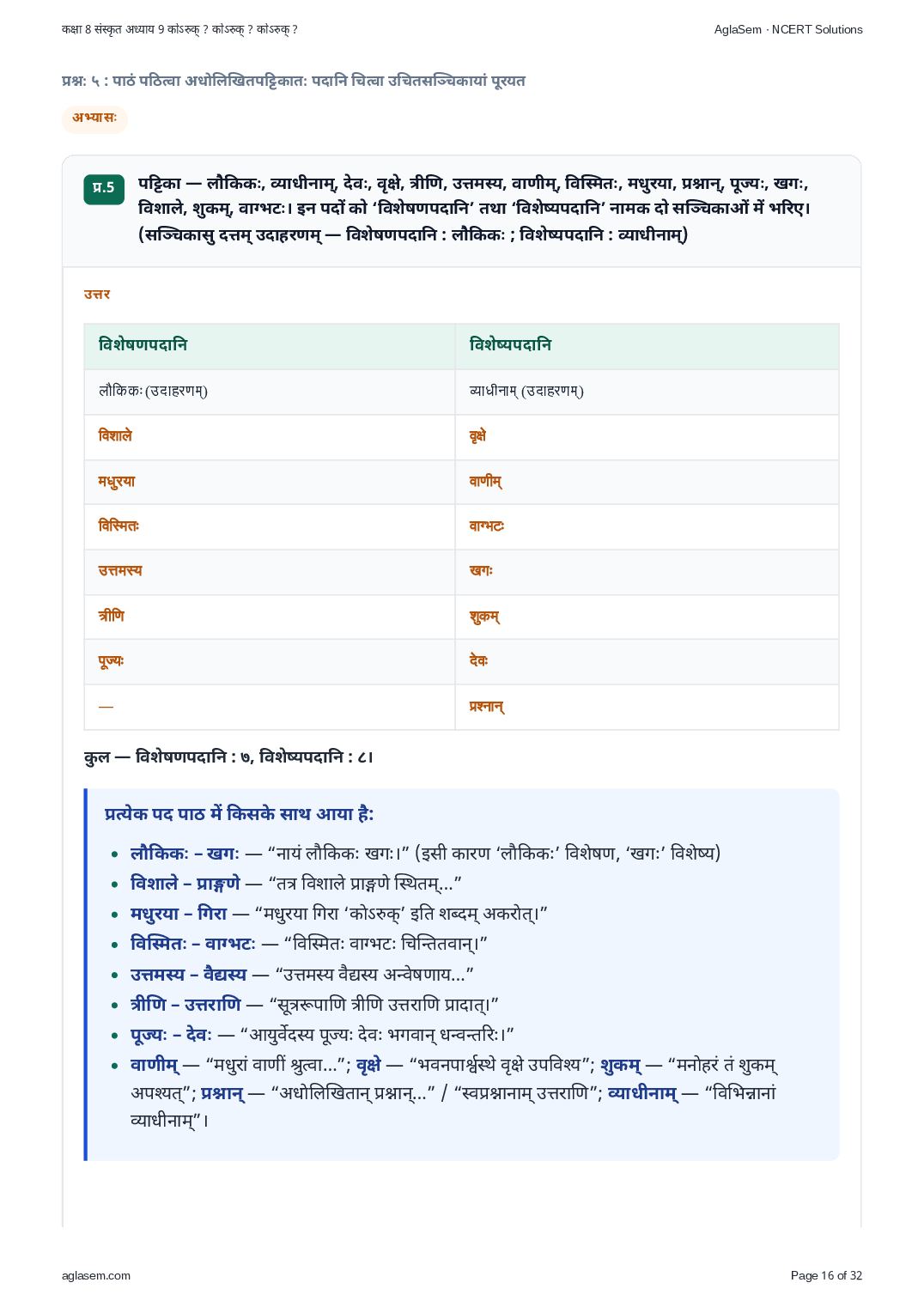Click the 'प्रत्येक पद पाठ में' heading
Screen dimensions: 924x1307
click(x=240, y=814)
